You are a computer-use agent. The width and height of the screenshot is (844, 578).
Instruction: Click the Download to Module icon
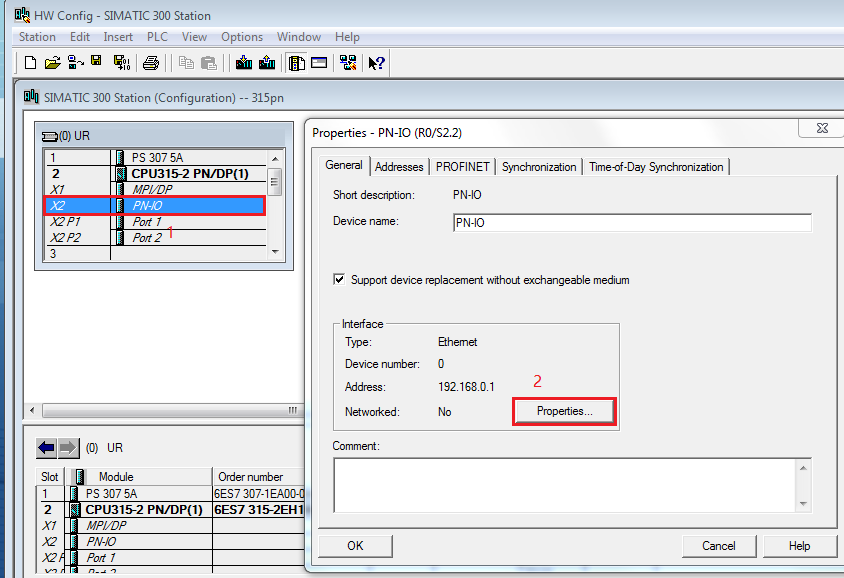[244, 62]
